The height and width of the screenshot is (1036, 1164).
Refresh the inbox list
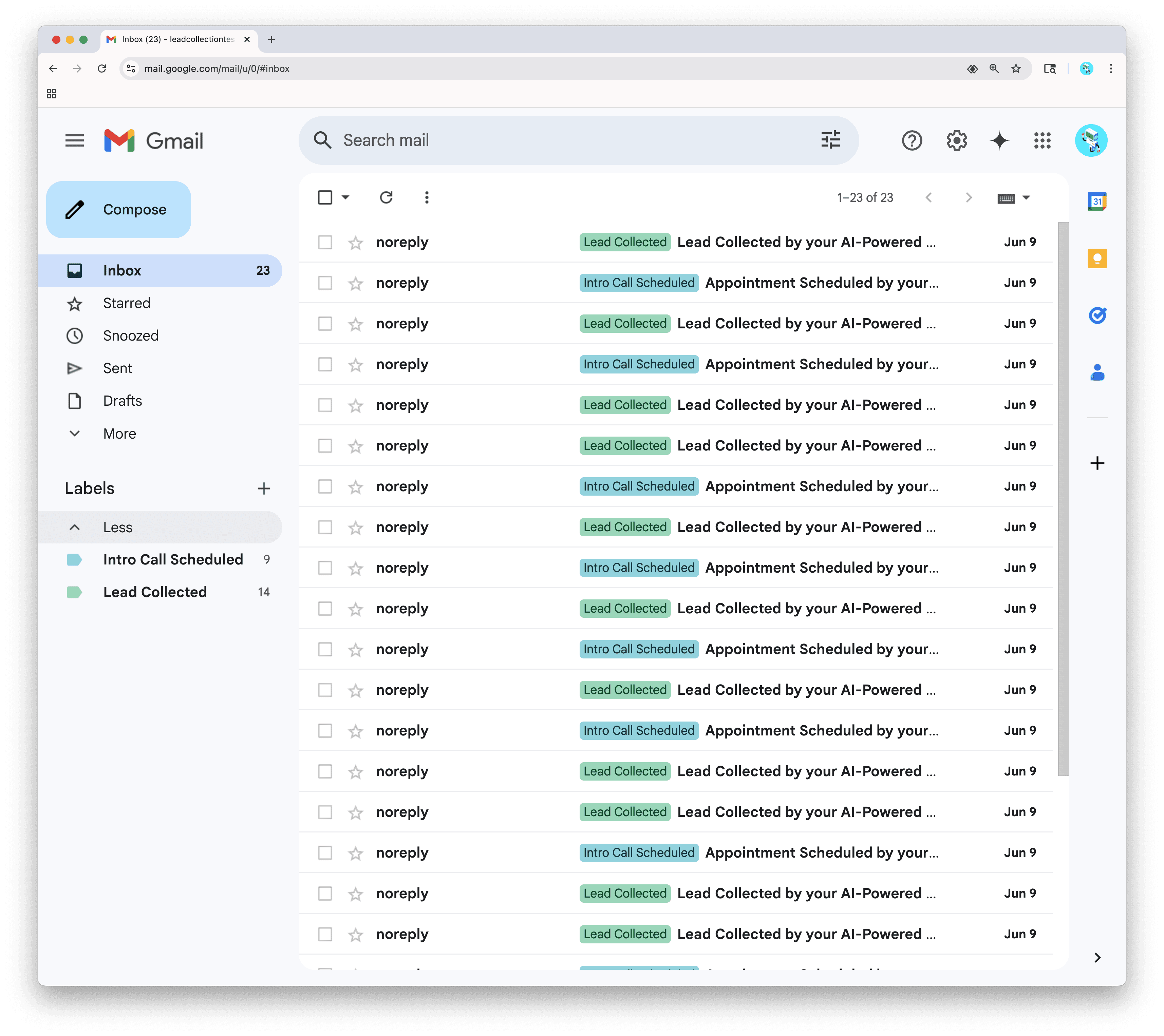(386, 197)
